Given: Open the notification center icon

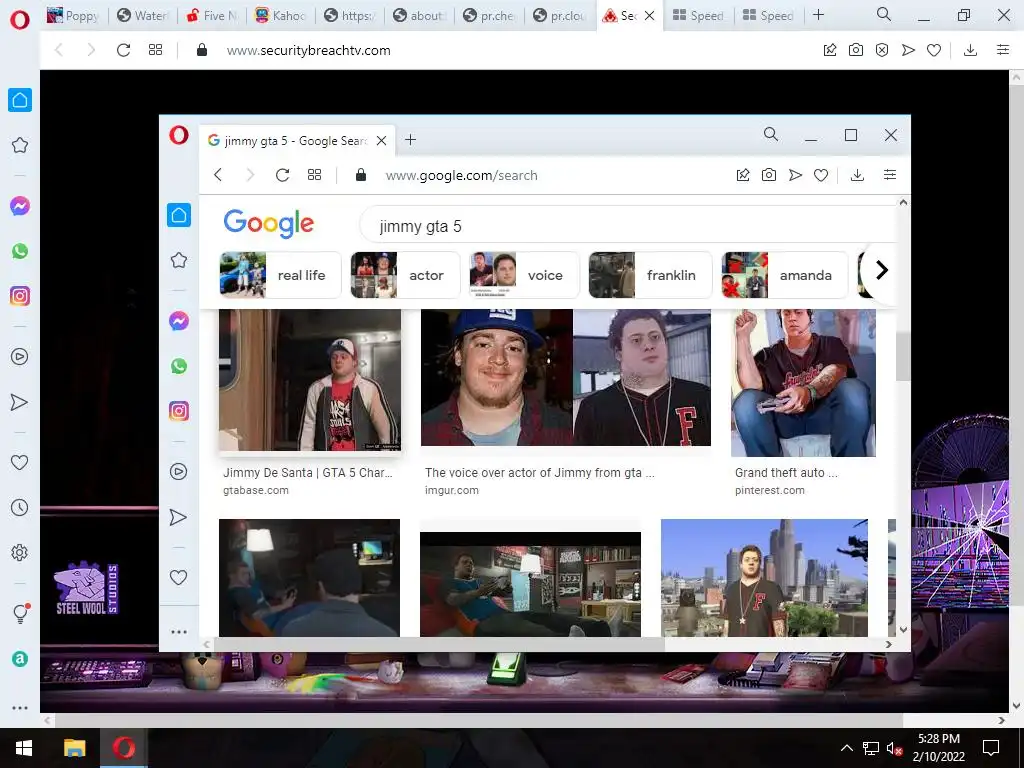Looking at the screenshot, I should click(x=991, y=748).
